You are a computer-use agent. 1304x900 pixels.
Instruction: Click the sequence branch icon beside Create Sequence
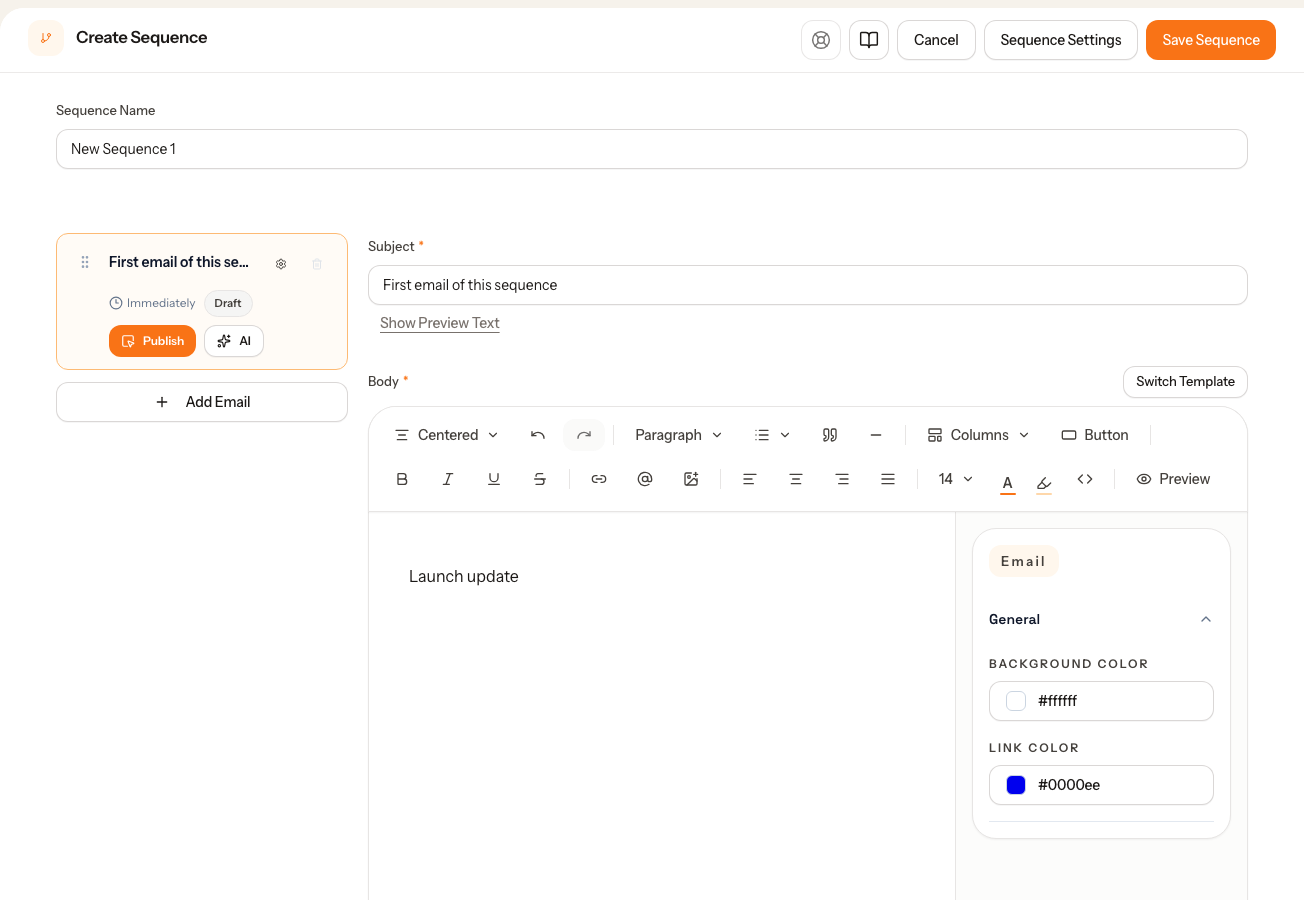pyautogui.click(x=46, y=38)
